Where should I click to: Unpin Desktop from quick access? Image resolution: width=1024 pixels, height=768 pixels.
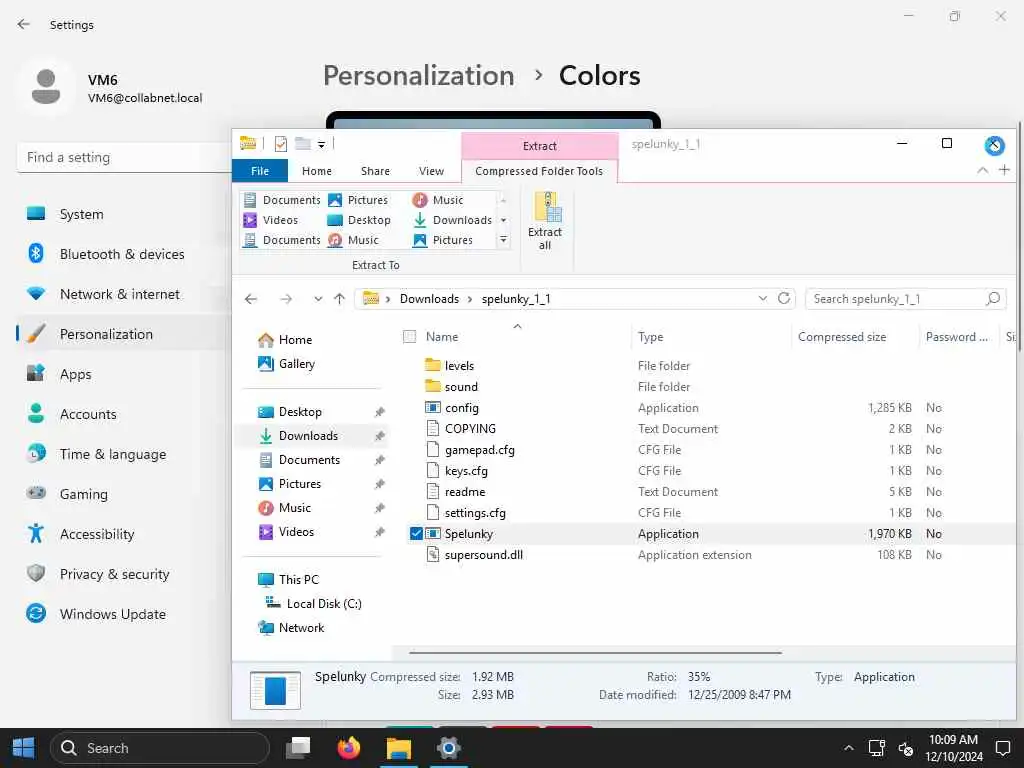(x=379, y=412)
